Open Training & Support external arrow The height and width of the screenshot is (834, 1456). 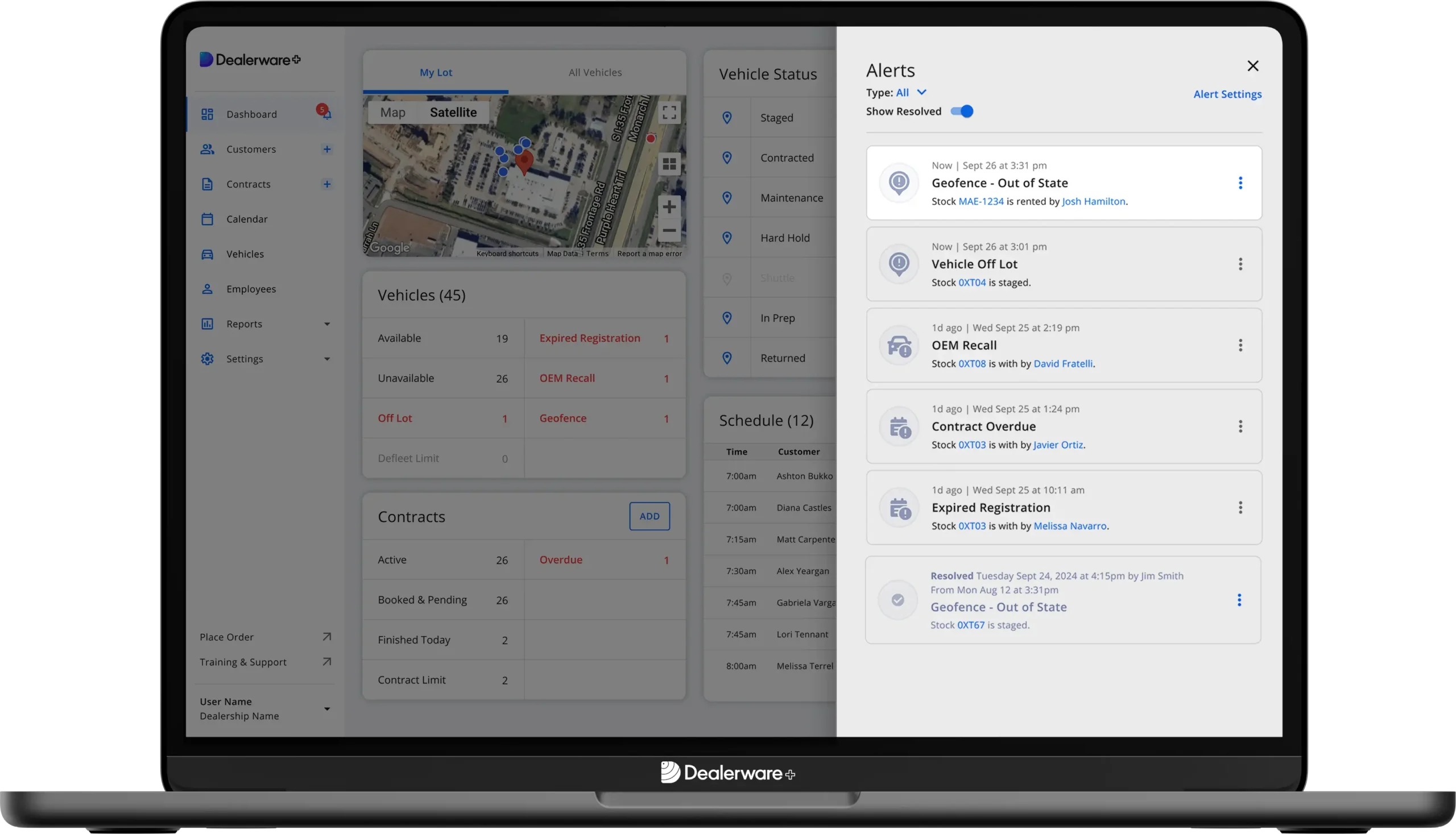click(x=327, y=662)
